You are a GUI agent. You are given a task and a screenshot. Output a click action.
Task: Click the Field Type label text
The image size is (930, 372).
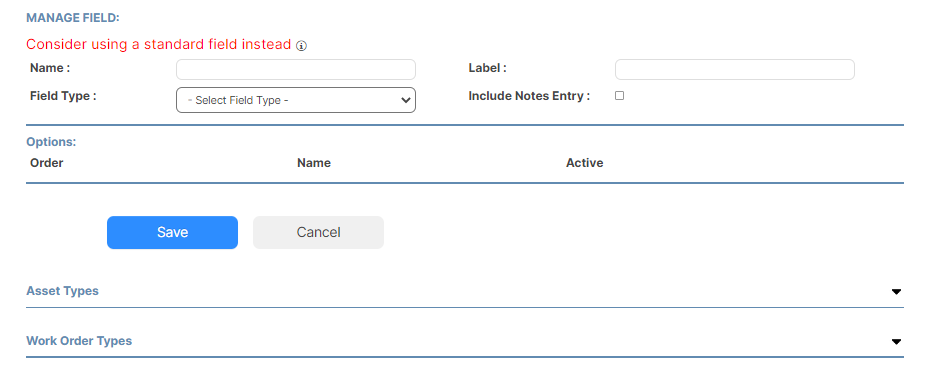pyautogui.click(x=63, y=96)
